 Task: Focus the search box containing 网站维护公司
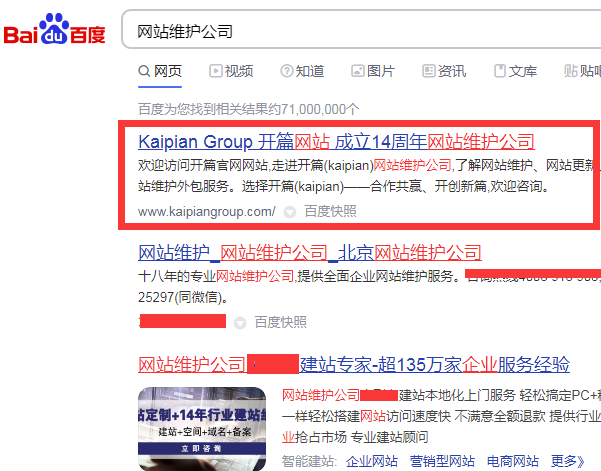[x=361, y=30]
